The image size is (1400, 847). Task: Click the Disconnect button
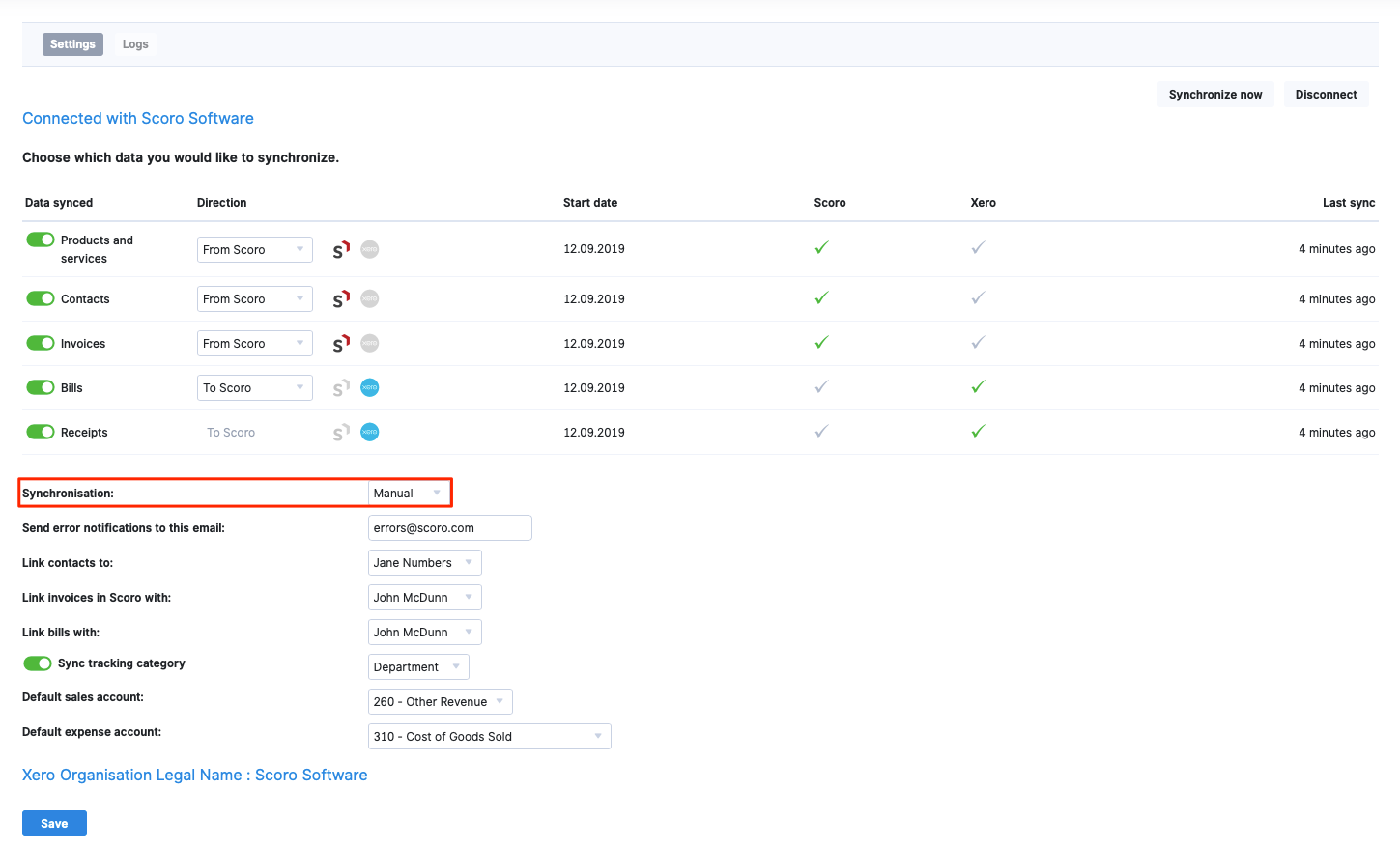(x=1326, y=95)
